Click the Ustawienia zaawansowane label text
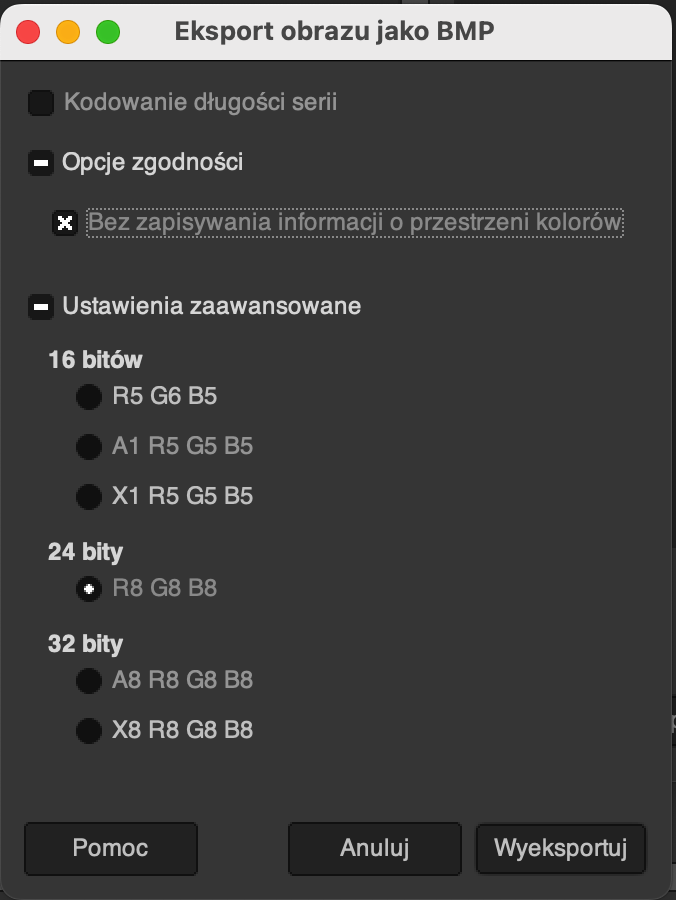 tap(211, 306)
